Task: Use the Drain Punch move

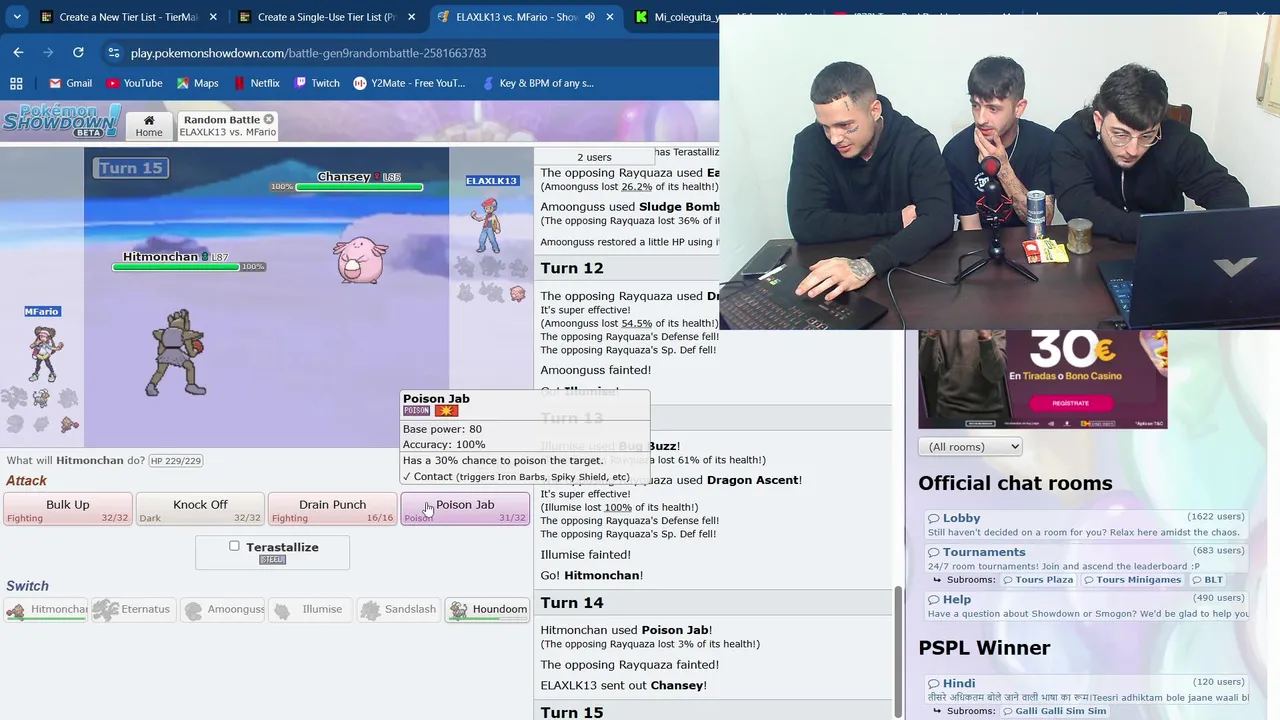Action: pos(332,509)
